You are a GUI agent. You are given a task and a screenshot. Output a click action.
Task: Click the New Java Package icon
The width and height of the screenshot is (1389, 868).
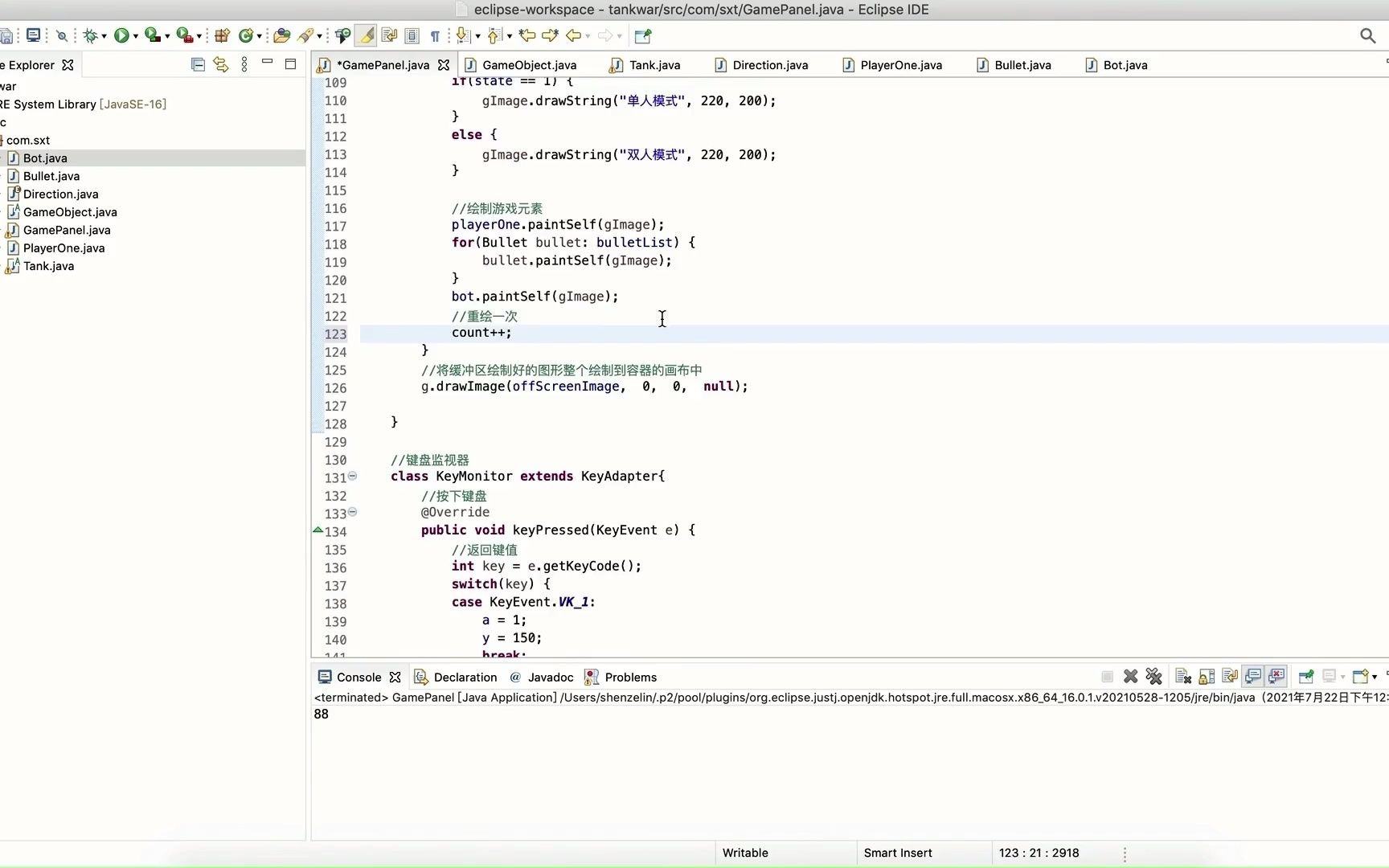pos(223,35)
